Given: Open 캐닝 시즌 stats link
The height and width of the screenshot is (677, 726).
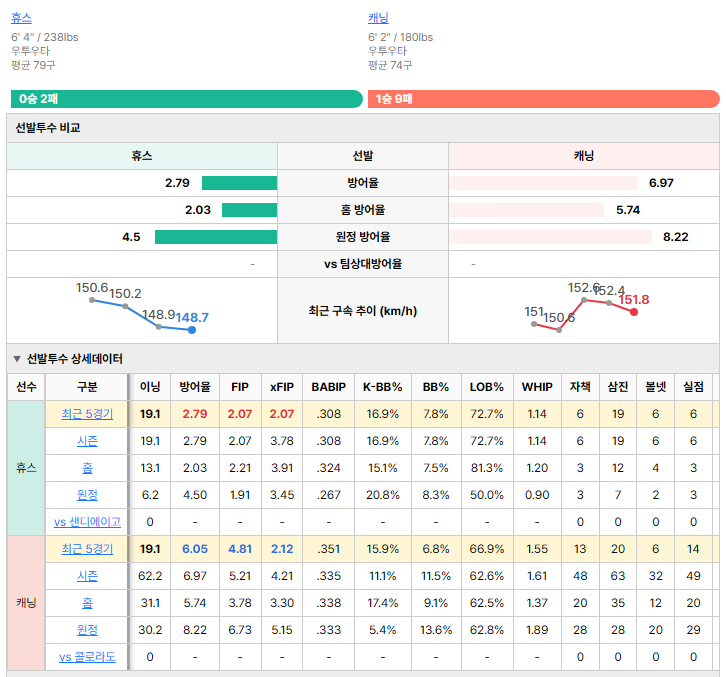Looking at the screenshot, I should click(87, 576).
